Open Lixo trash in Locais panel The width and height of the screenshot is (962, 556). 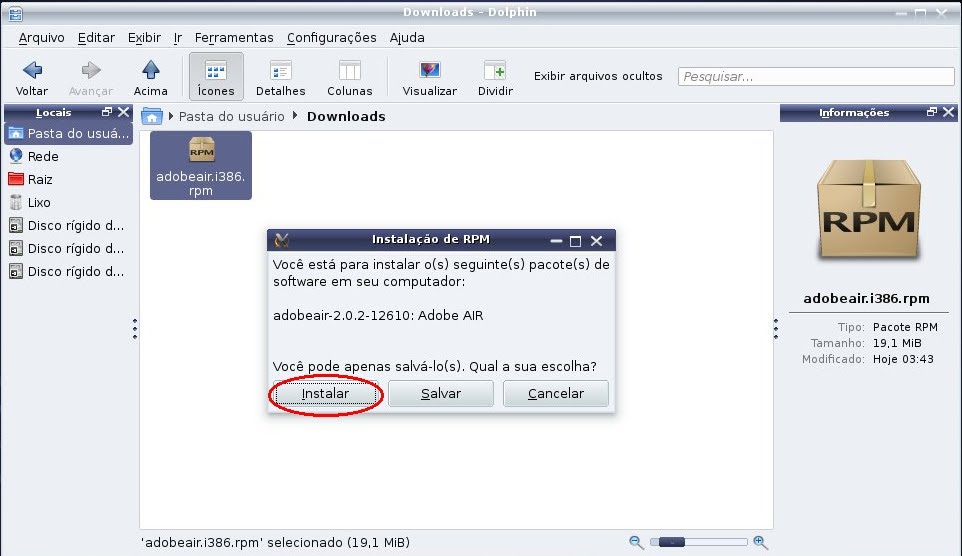(x=69, y=203)
